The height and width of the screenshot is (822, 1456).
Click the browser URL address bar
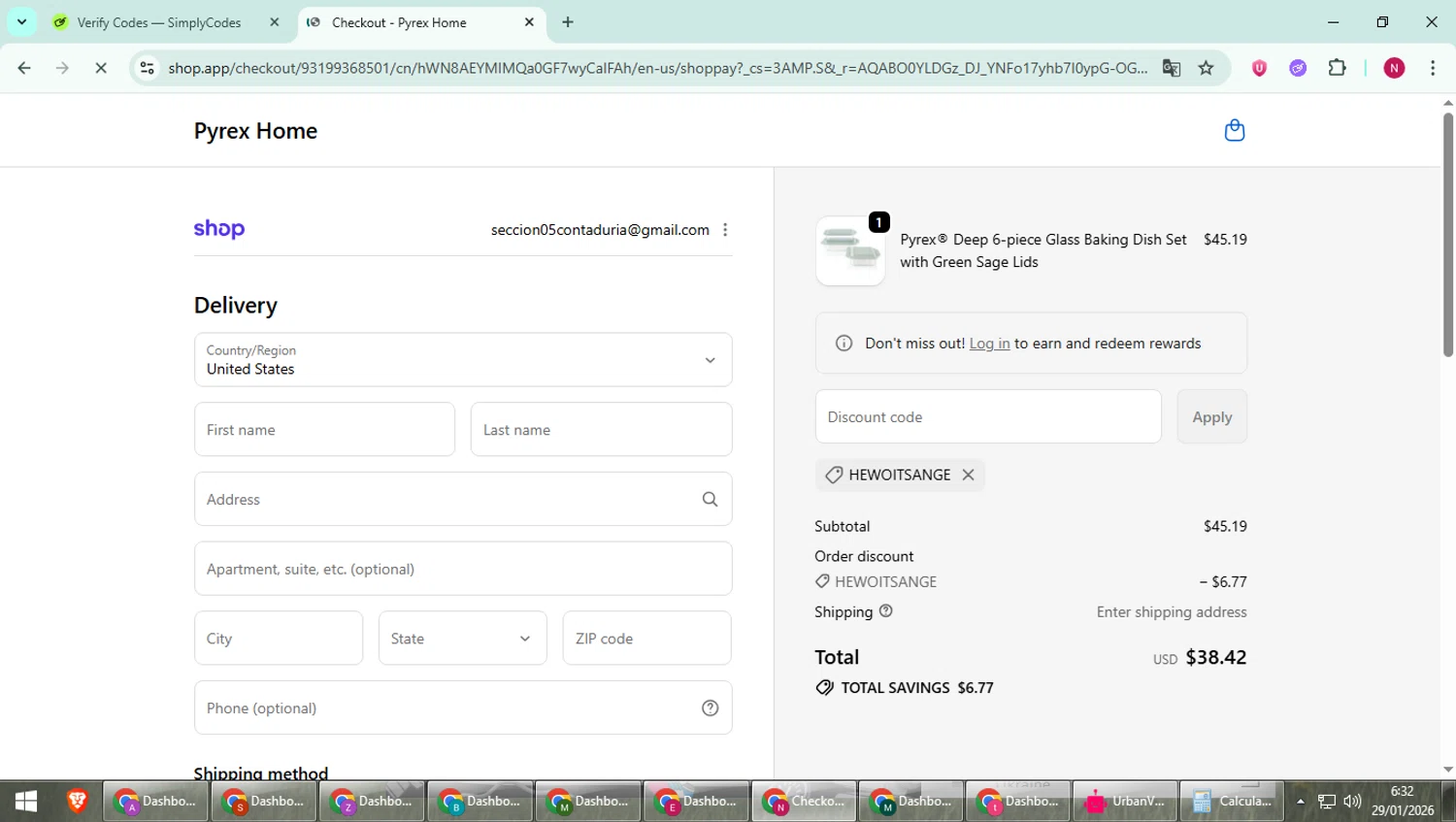tap(657, 68)
